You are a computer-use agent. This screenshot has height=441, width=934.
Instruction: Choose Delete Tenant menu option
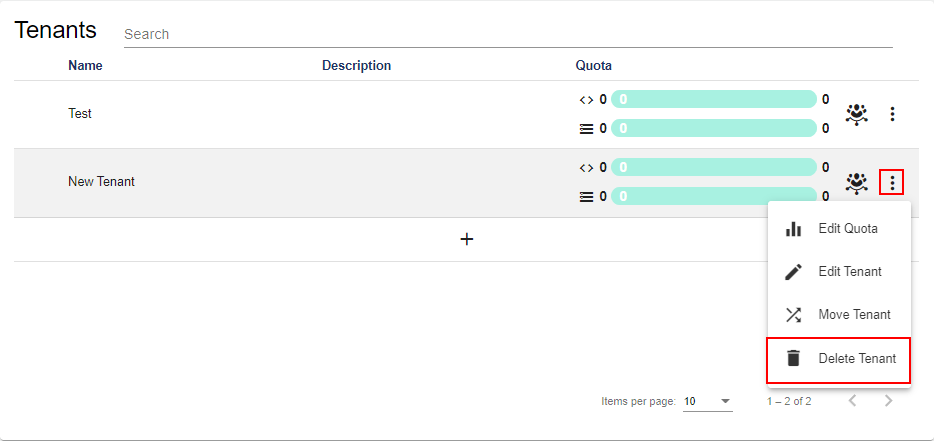coord(856,358)
